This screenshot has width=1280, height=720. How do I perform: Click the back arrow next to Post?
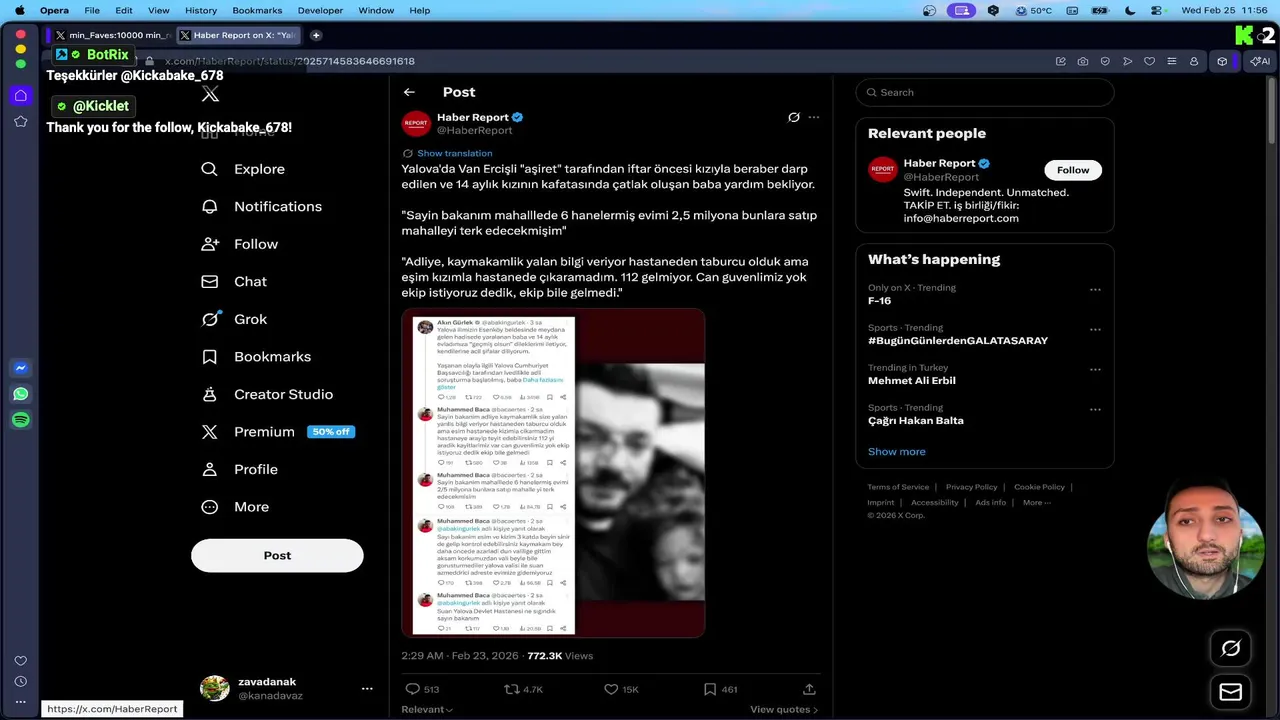409,92
